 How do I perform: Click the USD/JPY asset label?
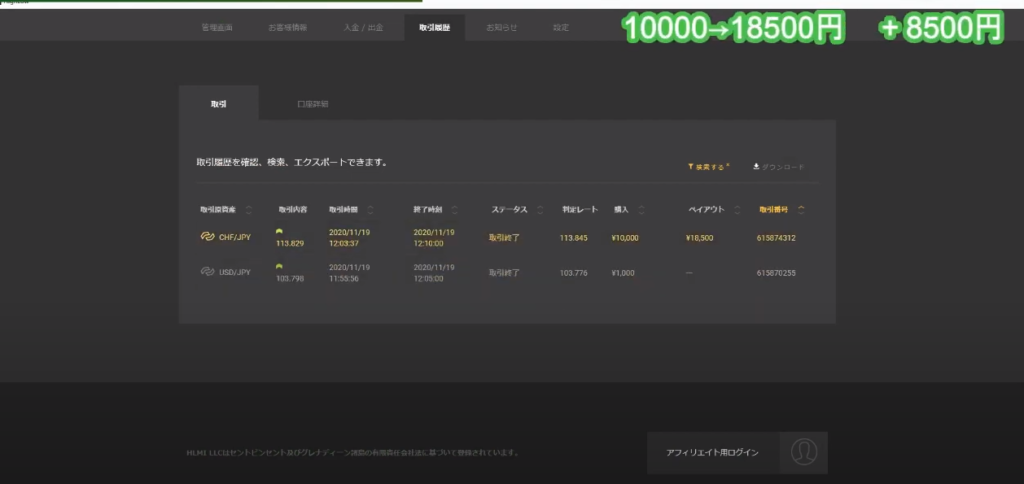[235, 272]
